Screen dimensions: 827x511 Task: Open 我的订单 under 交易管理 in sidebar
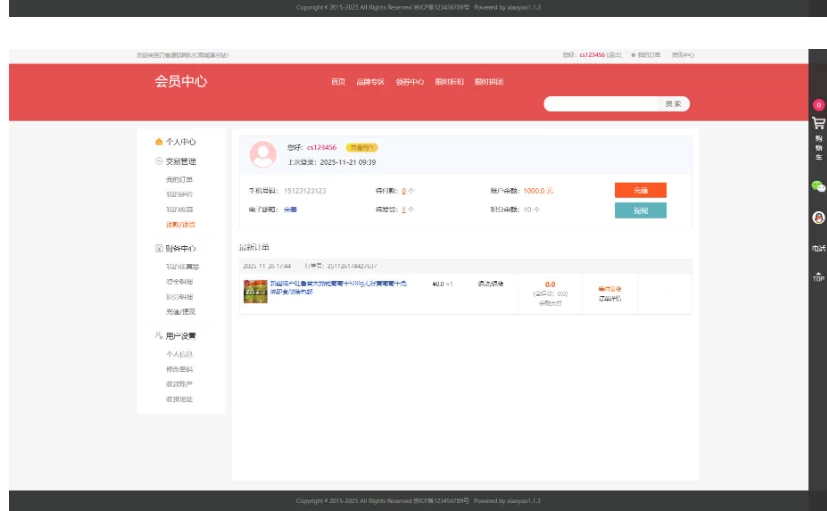pyautogui.click(x=179, y=179)
